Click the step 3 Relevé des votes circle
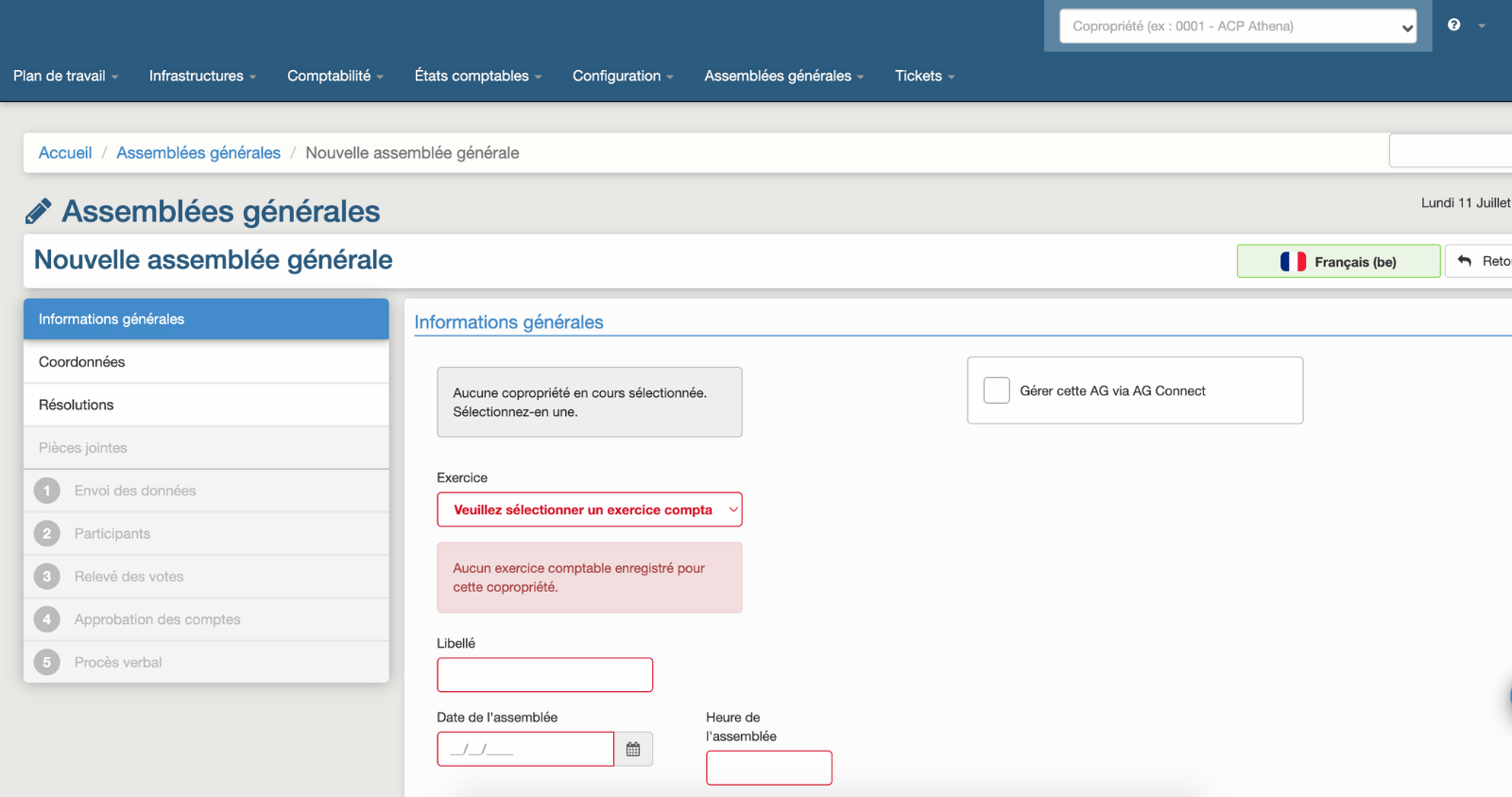This screenshot has width=1512, height=797. pyautogui.click(x=46, y=577)
